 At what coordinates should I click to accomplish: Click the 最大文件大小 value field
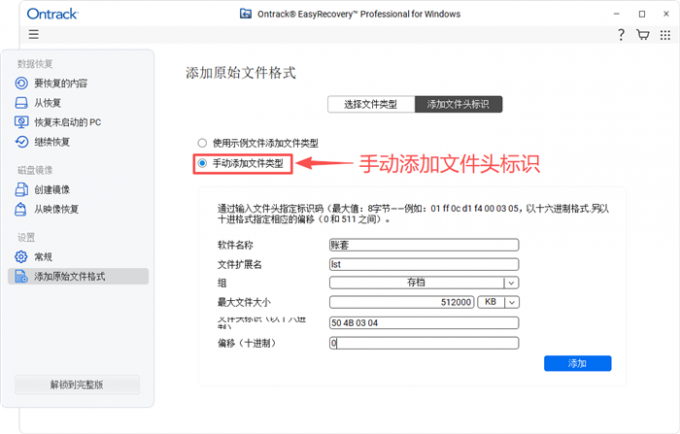pyautogui.click(x=402, y=302)
